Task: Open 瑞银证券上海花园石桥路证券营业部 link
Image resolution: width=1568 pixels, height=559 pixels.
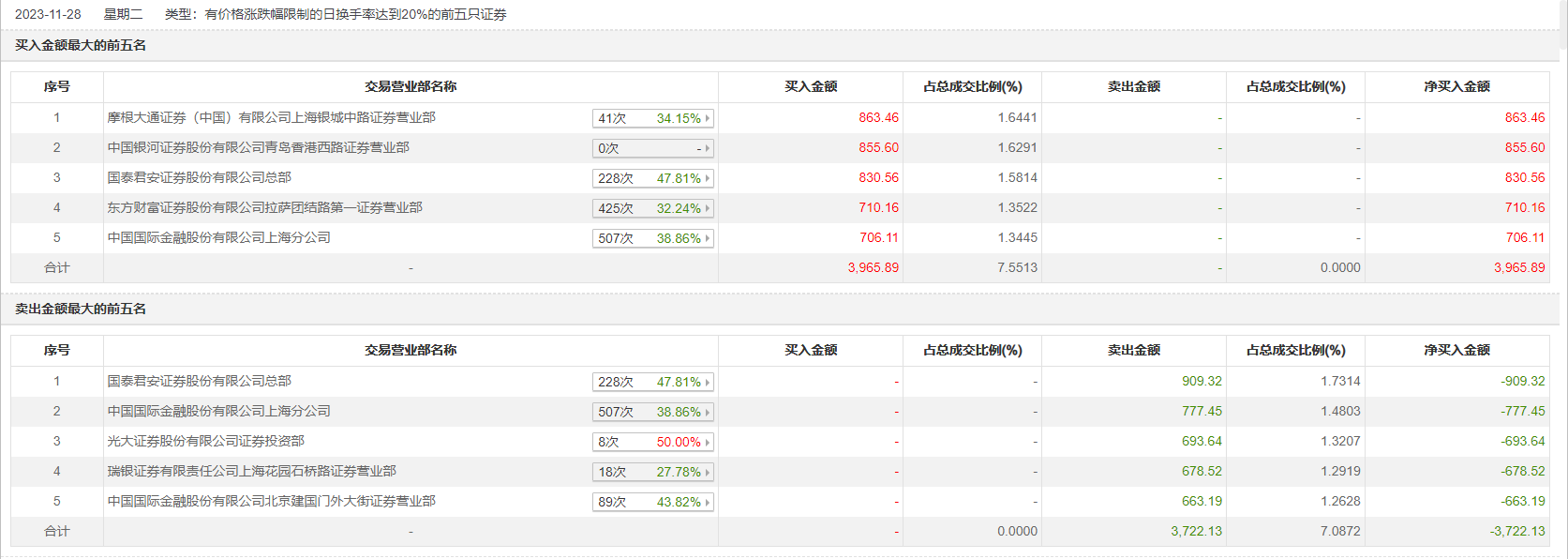Action: coord(251,471)
